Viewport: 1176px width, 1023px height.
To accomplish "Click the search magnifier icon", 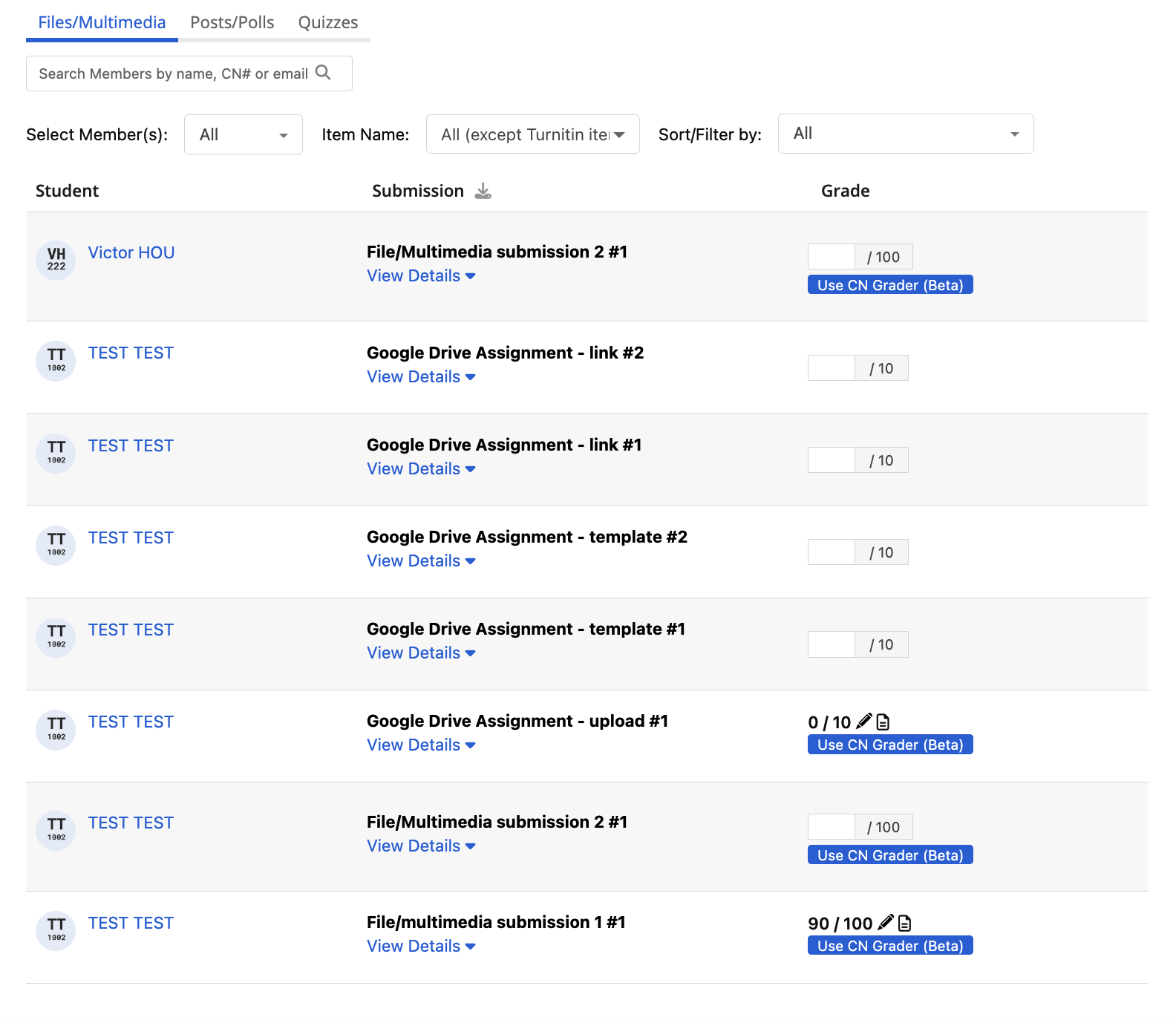I will 323,73.
